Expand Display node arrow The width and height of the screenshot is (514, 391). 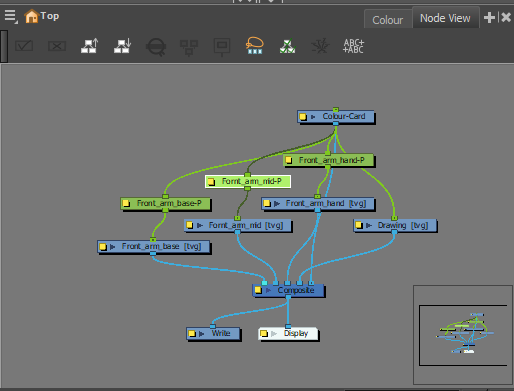[274, 334]
